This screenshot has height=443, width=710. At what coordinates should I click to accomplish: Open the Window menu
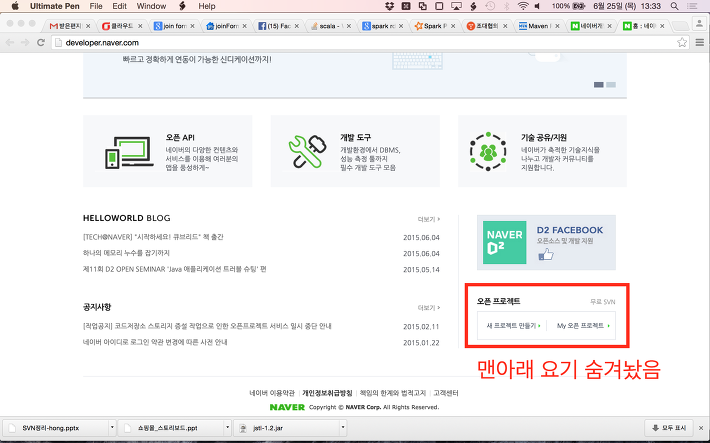(151, 6)
